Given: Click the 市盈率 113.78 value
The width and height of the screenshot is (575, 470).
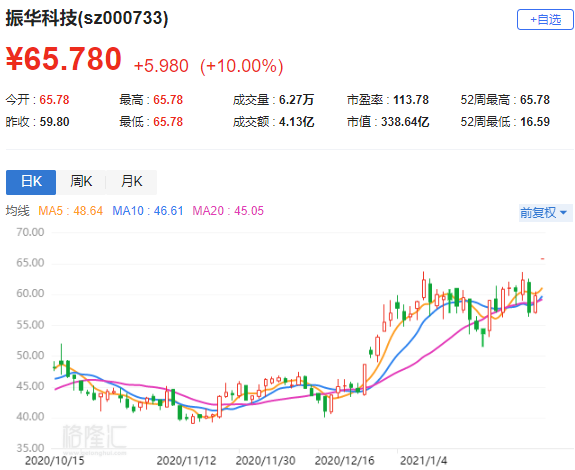Looking at the screenshot, I should [x=411, y=100].
